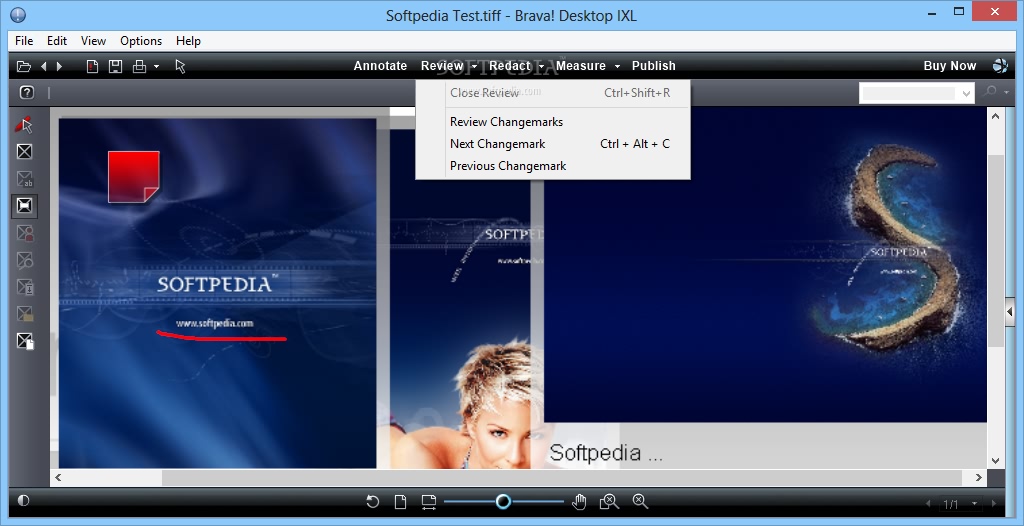Click the Publish button
The width and height of the screenshot is (1024, 526).
pos(654,66)
